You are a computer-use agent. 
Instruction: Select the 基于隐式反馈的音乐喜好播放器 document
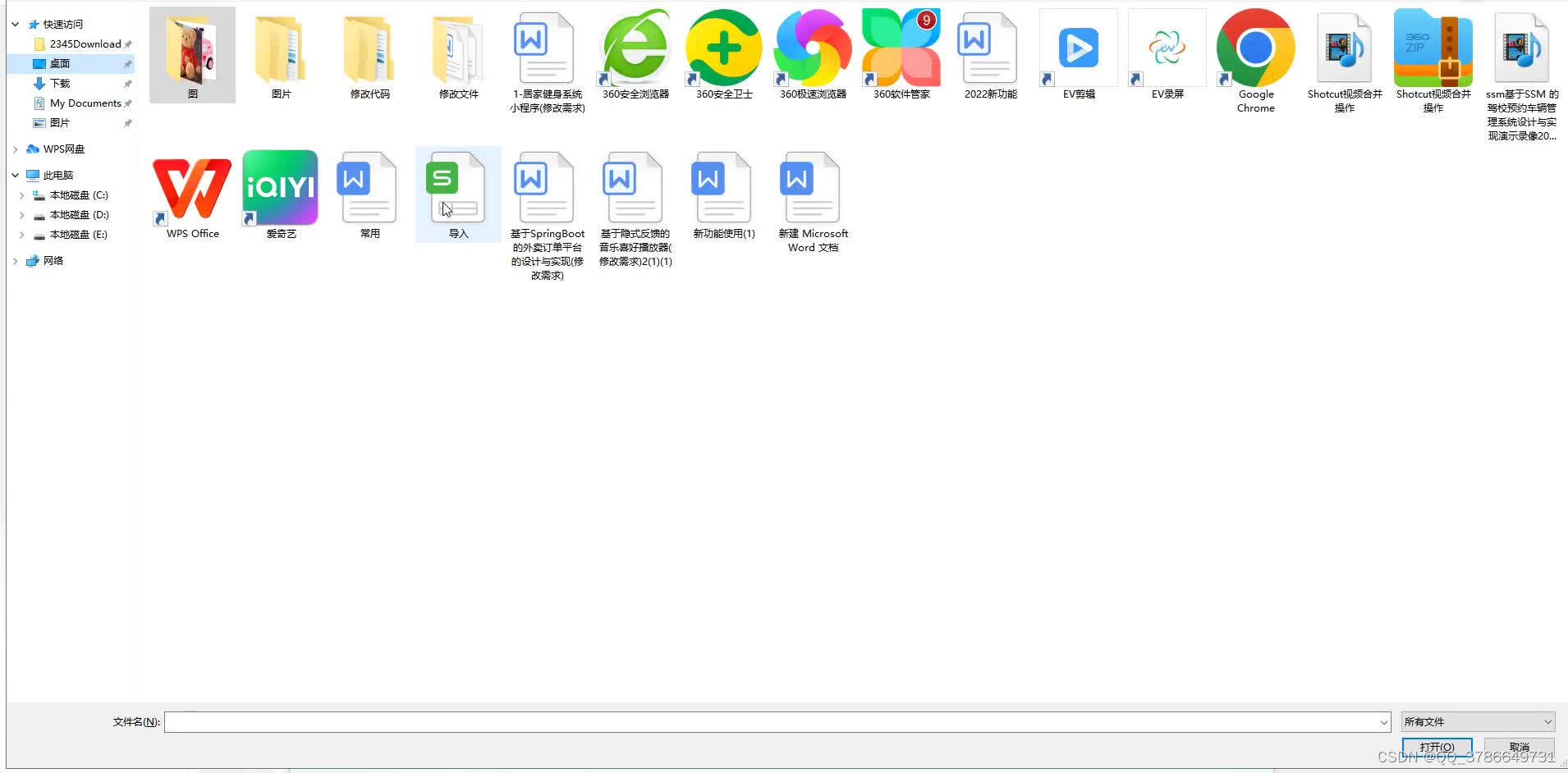click(x=635, y=208)
